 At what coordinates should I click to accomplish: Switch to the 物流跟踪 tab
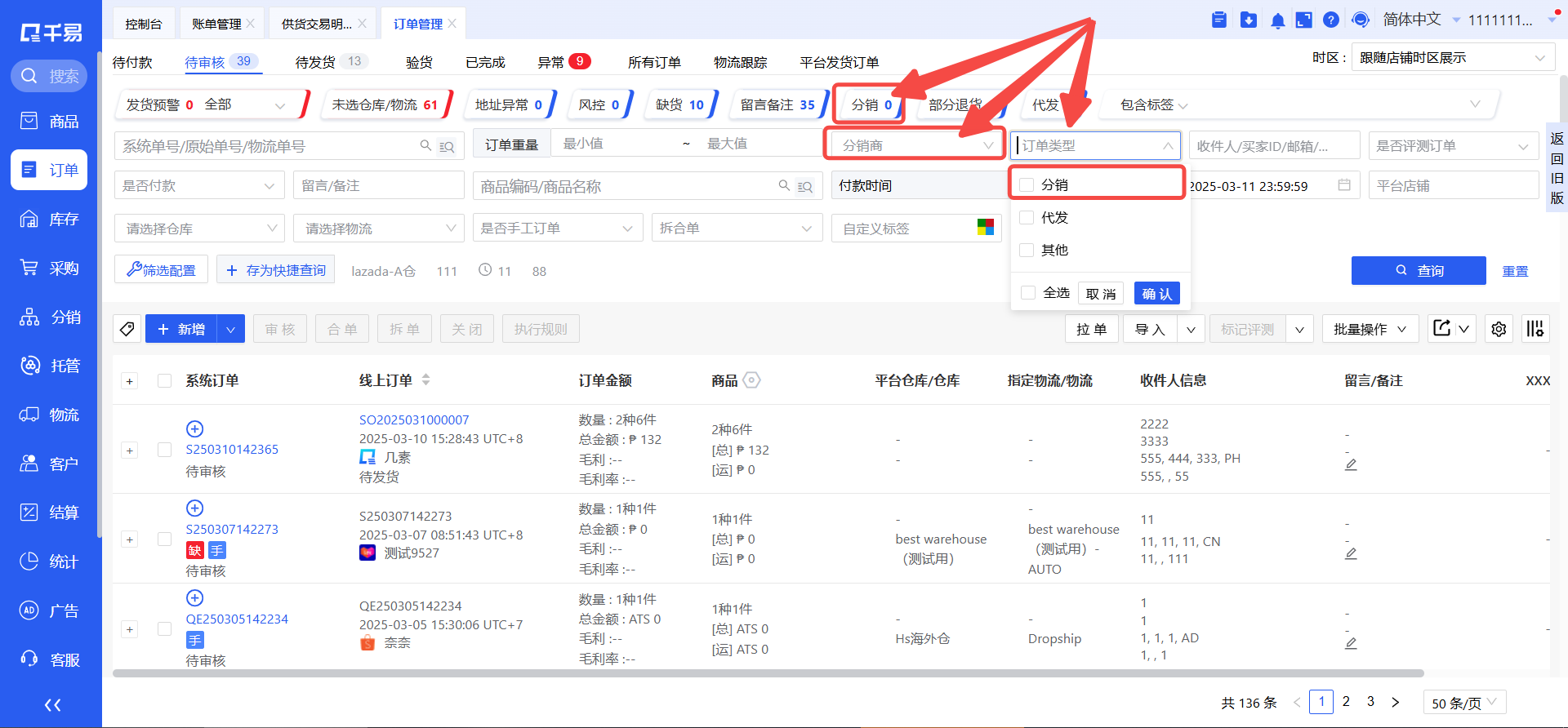740,63
